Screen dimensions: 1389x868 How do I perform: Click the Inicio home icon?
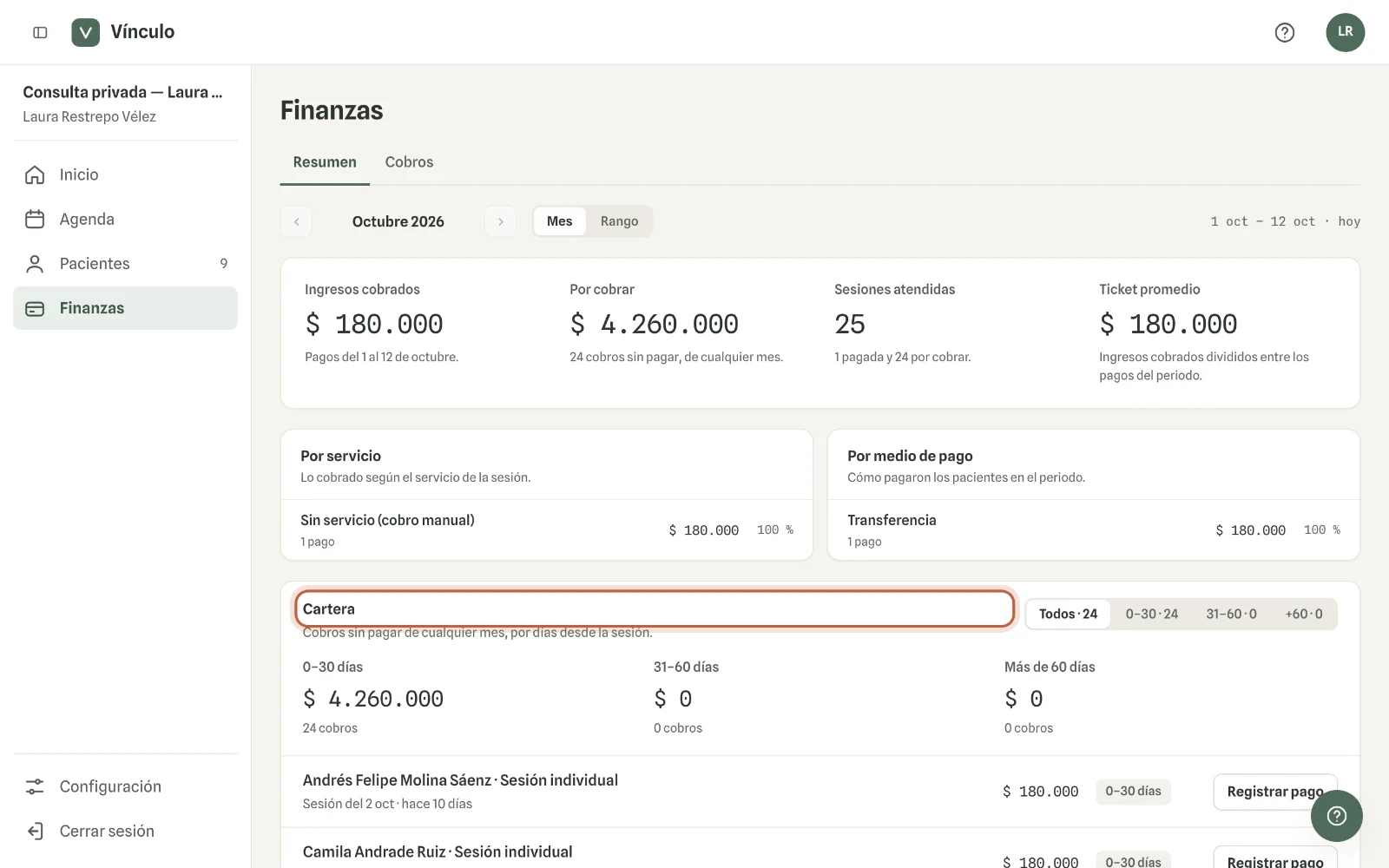tap(35, 174)
